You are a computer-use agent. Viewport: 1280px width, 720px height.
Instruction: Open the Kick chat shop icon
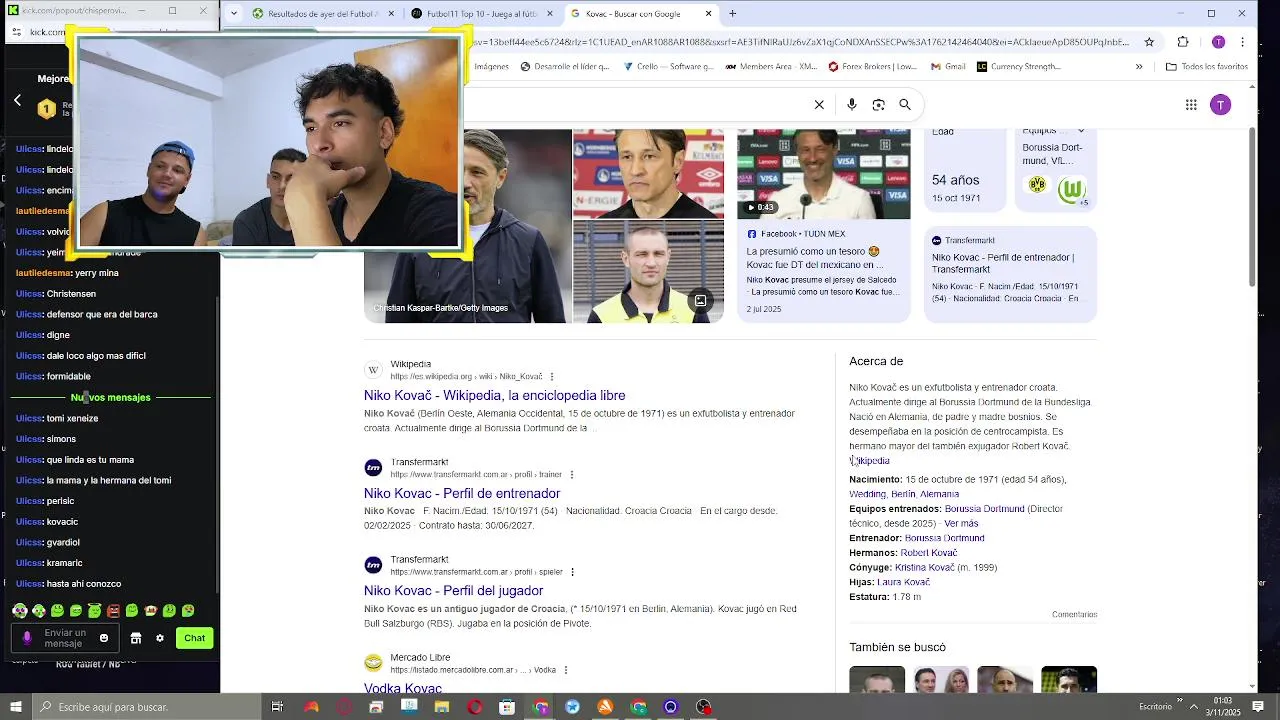pos(136,638)
